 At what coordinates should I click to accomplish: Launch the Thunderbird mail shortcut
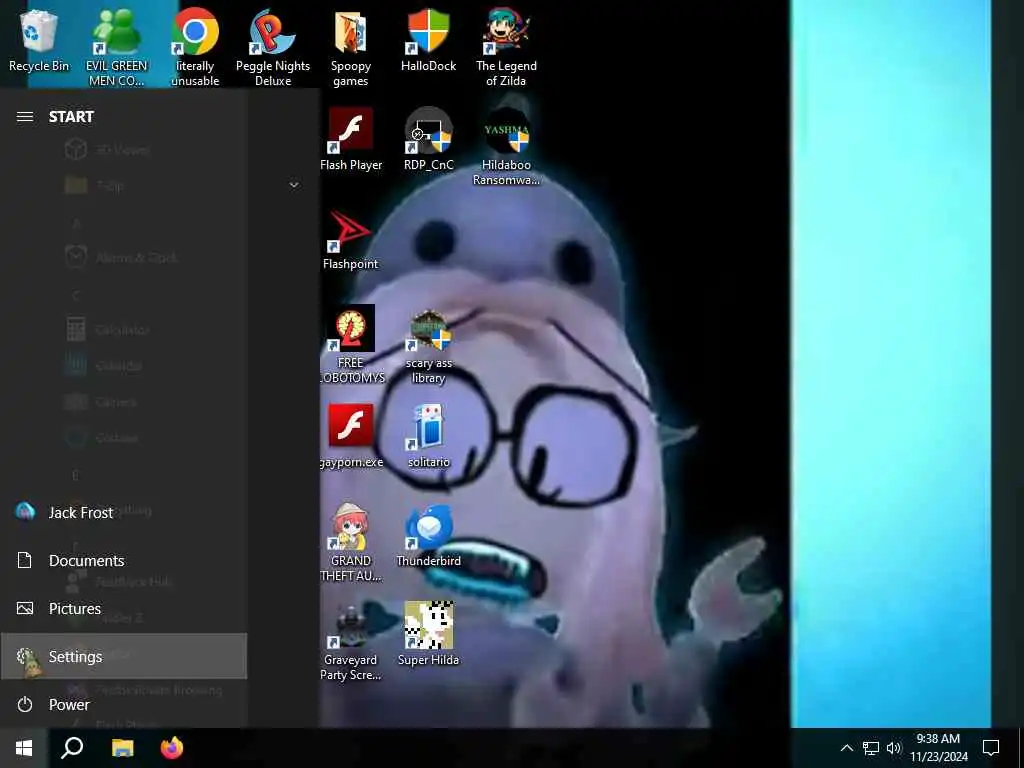(428, 536)
